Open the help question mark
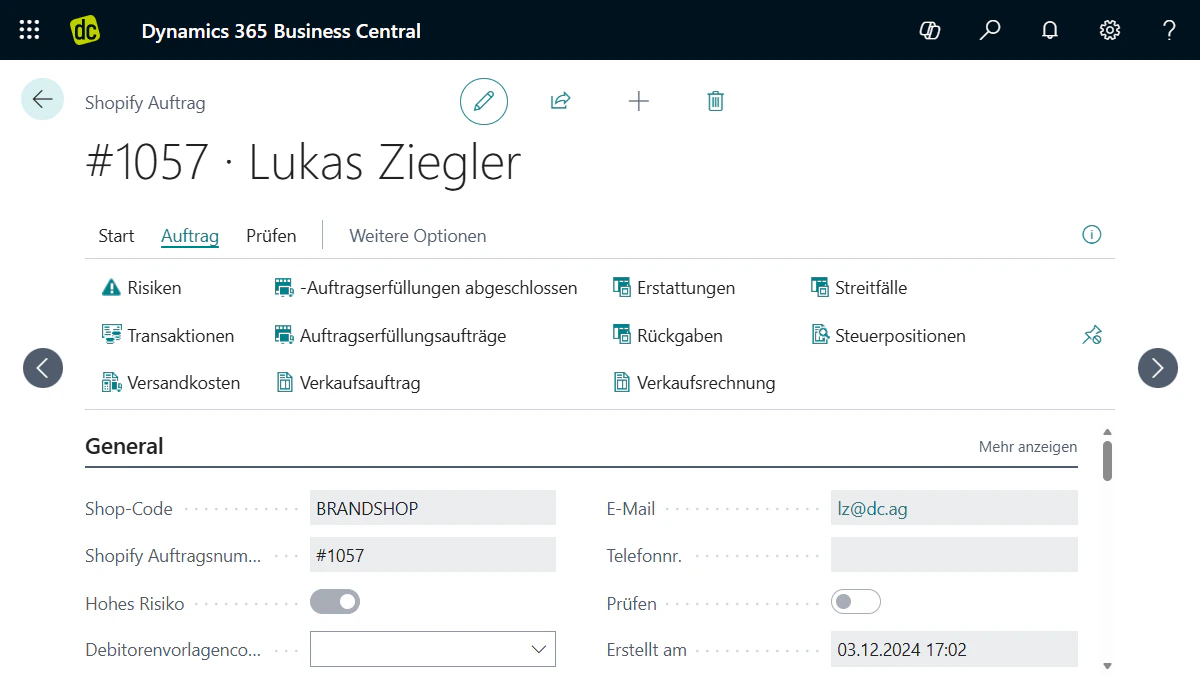1200x675 pixels. 1169,30
